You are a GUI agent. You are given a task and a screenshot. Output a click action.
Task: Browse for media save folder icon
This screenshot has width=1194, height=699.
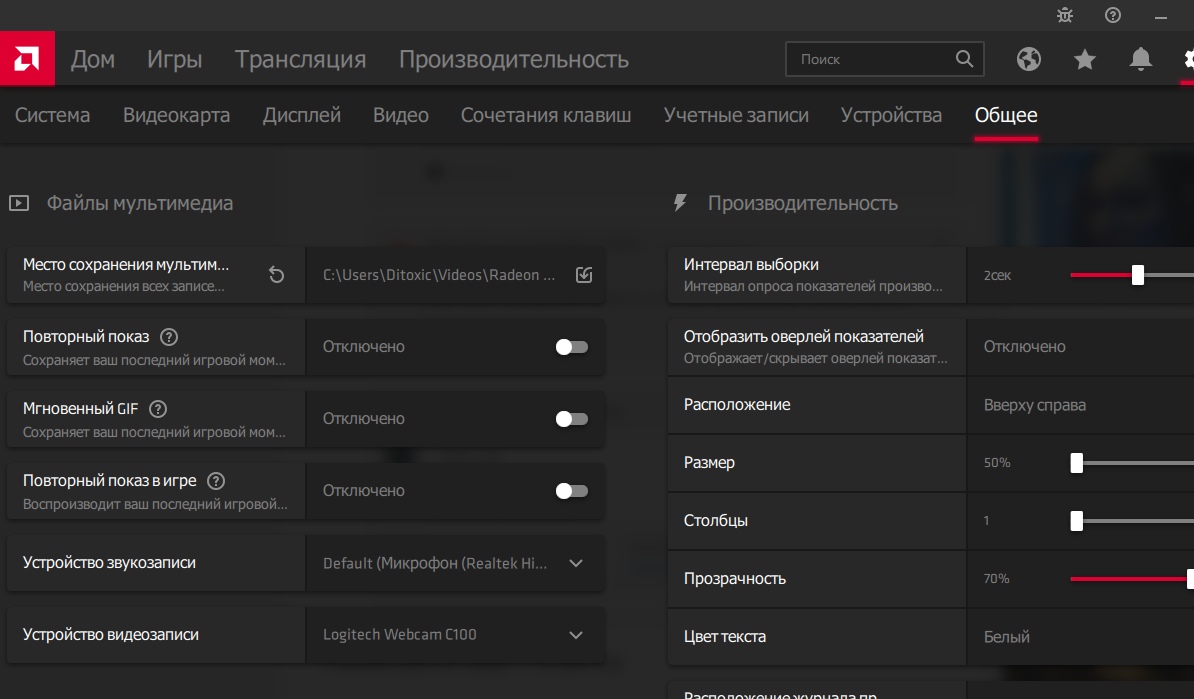[x=584, y=275]
